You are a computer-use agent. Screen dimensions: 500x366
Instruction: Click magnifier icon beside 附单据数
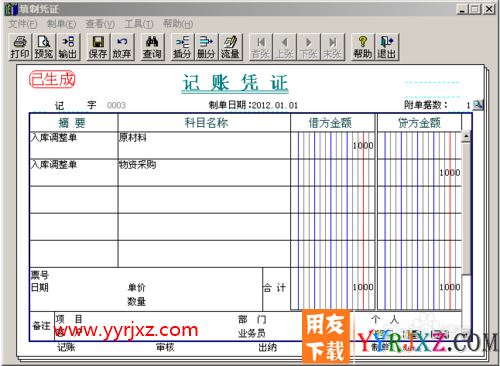[x=478, y=105]
